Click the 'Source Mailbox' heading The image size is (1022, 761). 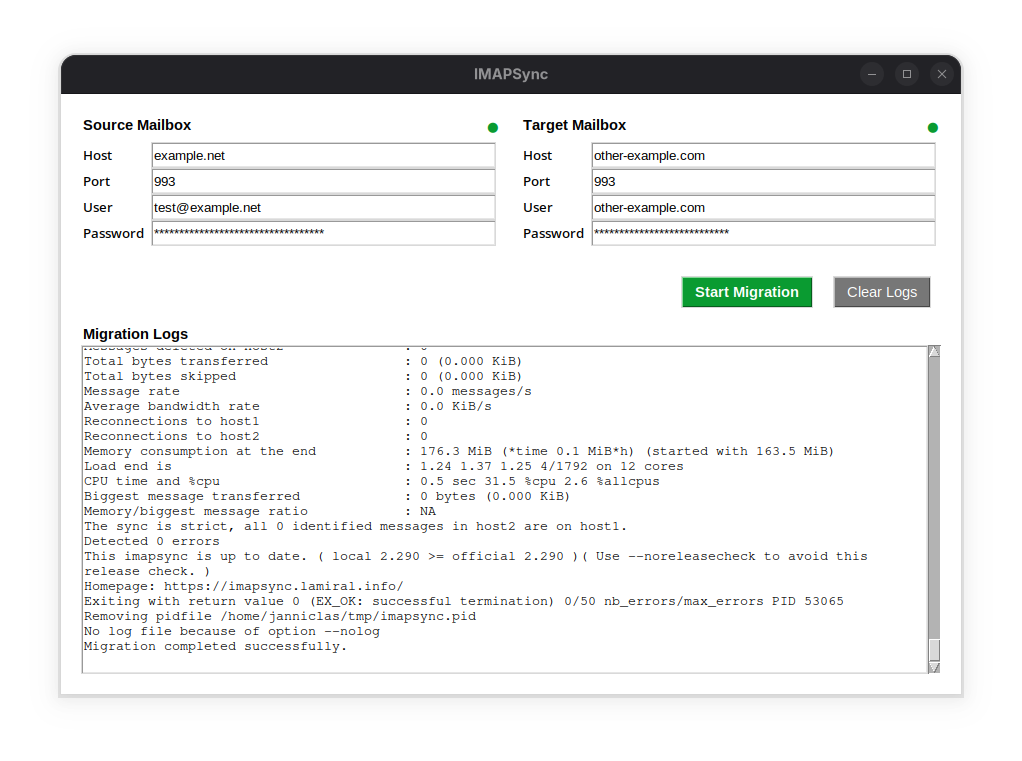tap(137, 125)
